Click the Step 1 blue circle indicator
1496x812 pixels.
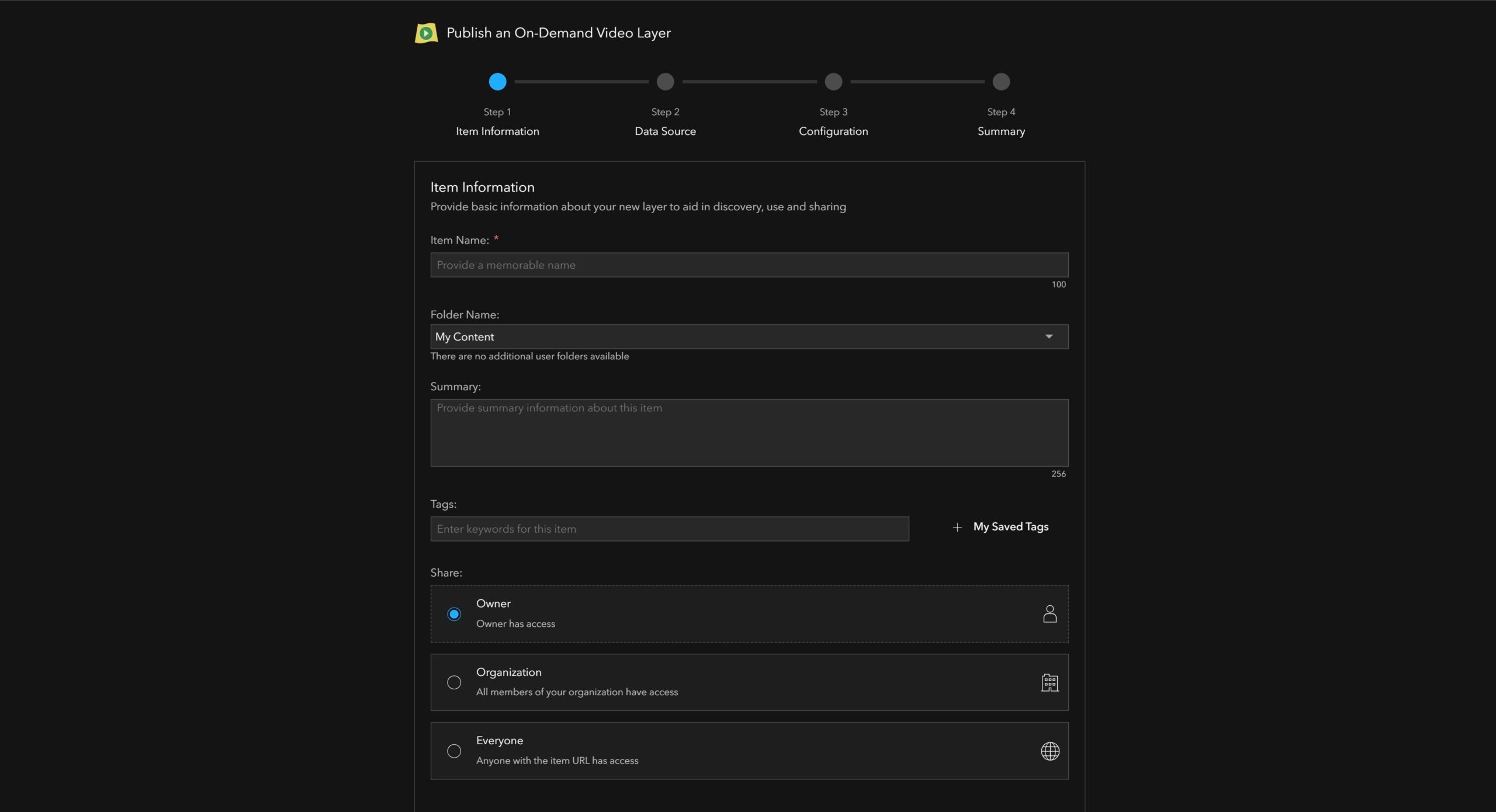(x=497, y=82)
